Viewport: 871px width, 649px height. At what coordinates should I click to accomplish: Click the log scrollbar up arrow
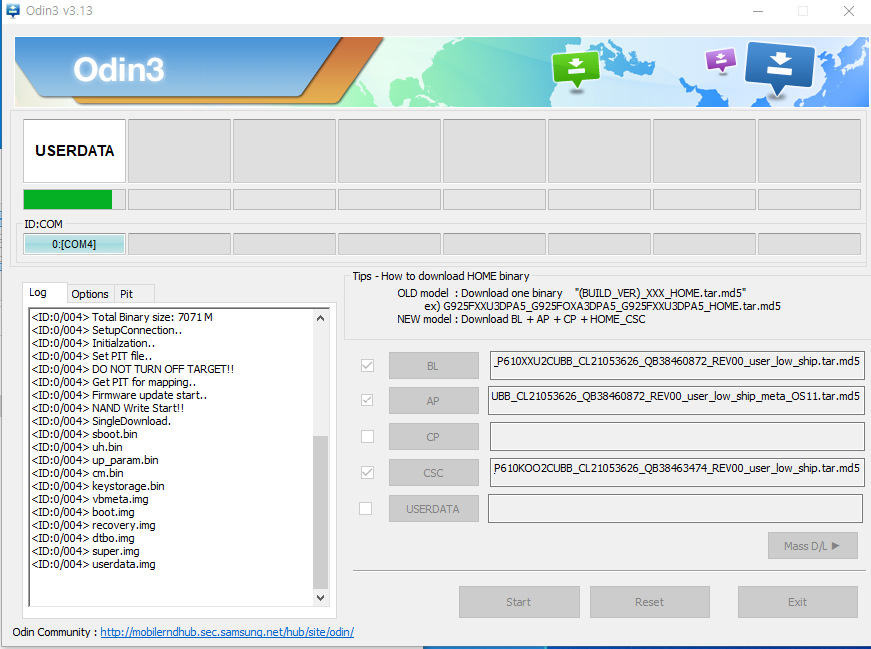tap(321, 318)
